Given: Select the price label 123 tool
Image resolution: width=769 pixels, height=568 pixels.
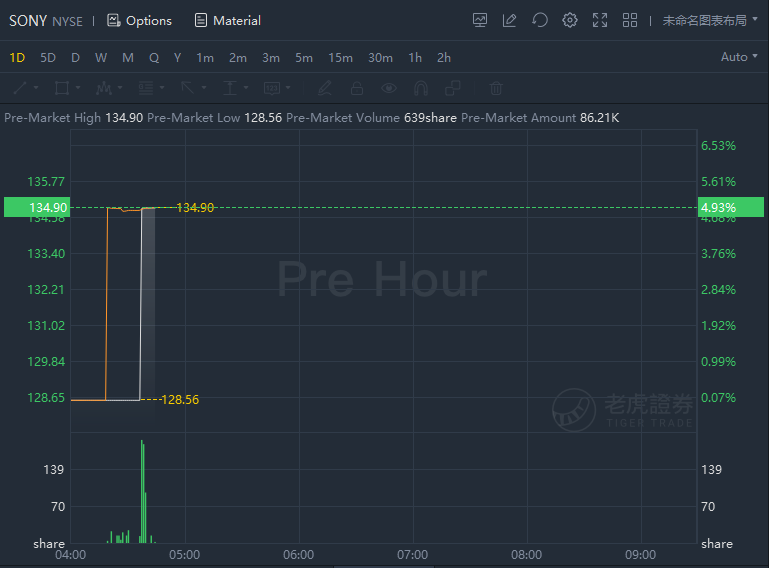Looking at the screenshot, I should click(272, 88).
